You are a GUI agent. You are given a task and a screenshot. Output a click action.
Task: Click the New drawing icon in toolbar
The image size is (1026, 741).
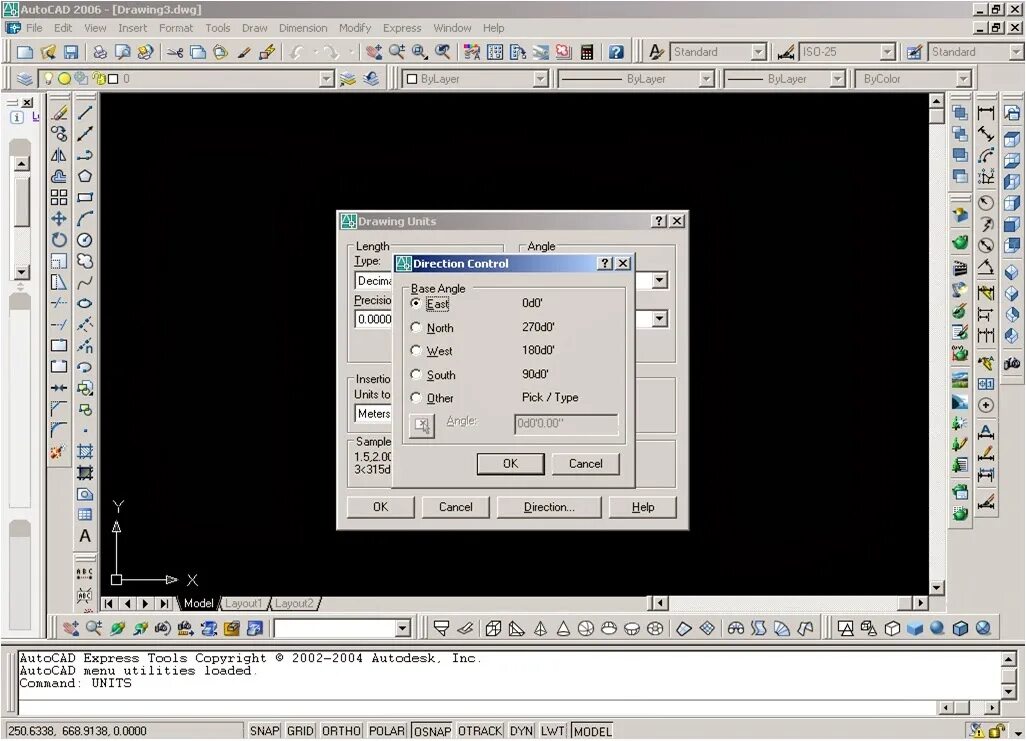(x=24, y=52)
